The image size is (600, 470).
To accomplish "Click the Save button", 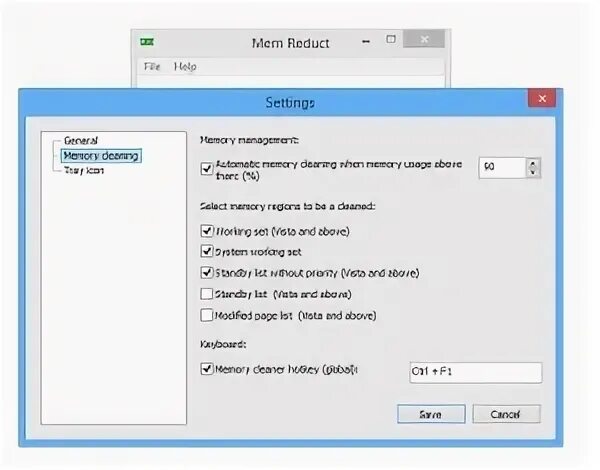I will pos(431,414).
